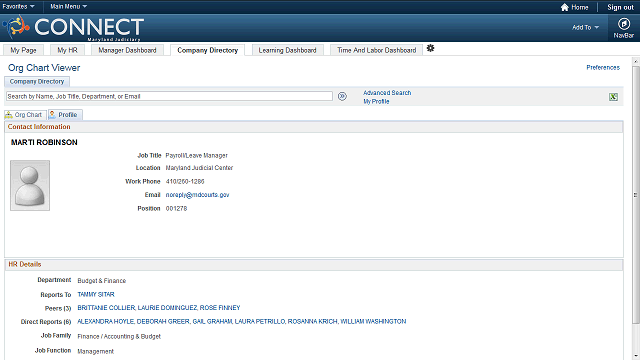Open the Advanced Search link
This screenshot has width=640, height=360.
[x=387, y=93]
